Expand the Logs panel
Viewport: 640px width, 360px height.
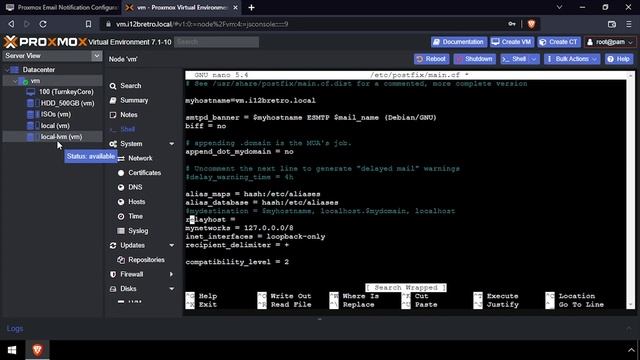(x=629, y=329)
